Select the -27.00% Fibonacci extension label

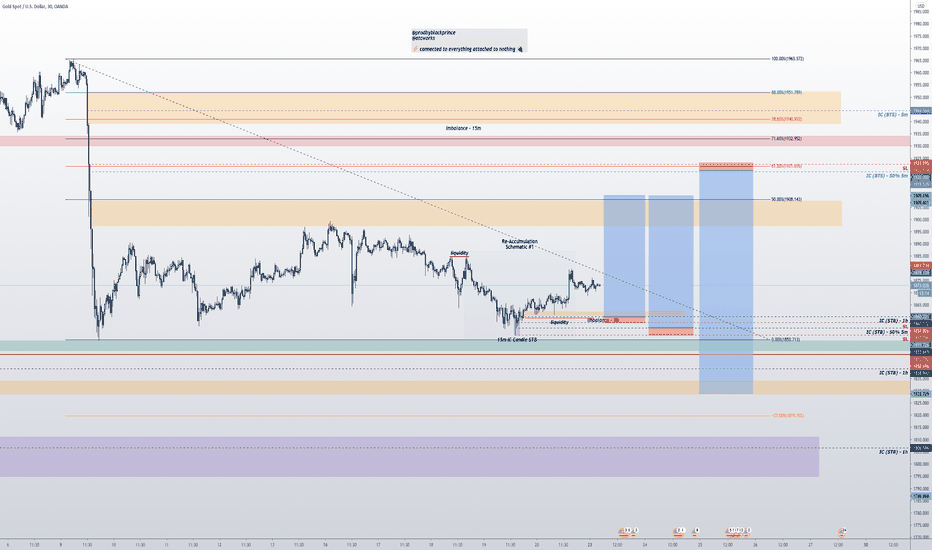[787, 416]
